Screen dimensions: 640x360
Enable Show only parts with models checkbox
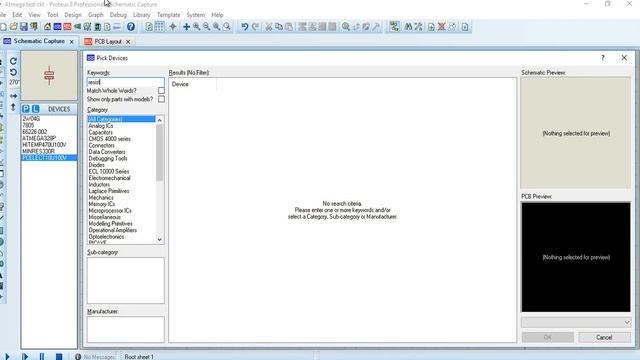161,99
